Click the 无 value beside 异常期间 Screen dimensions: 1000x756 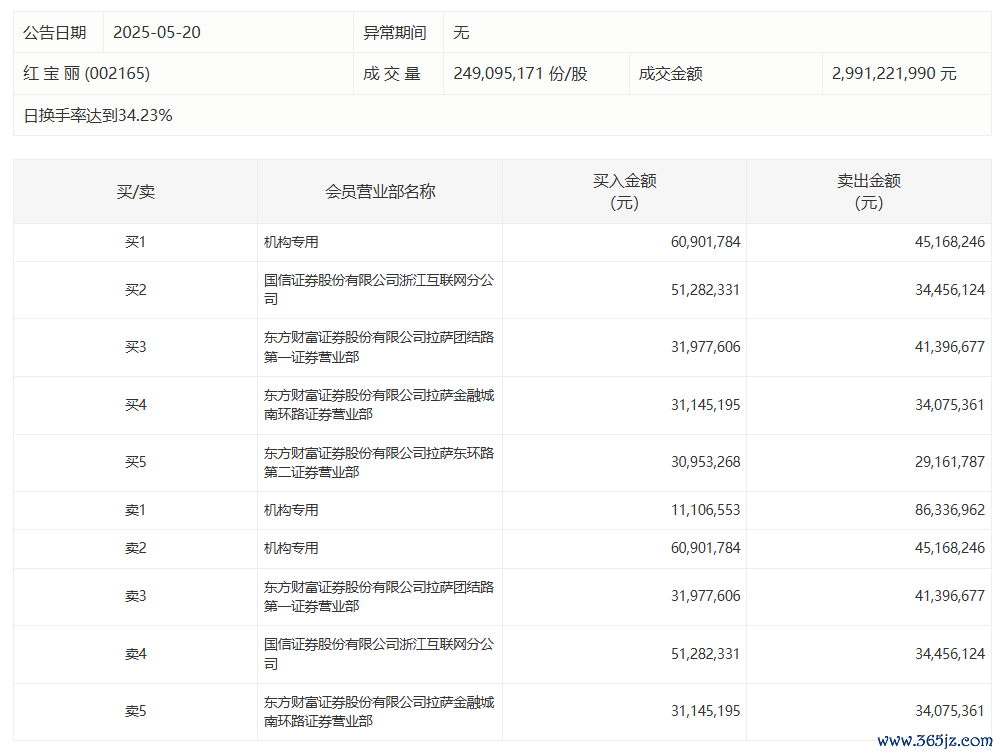coord(461,33)
